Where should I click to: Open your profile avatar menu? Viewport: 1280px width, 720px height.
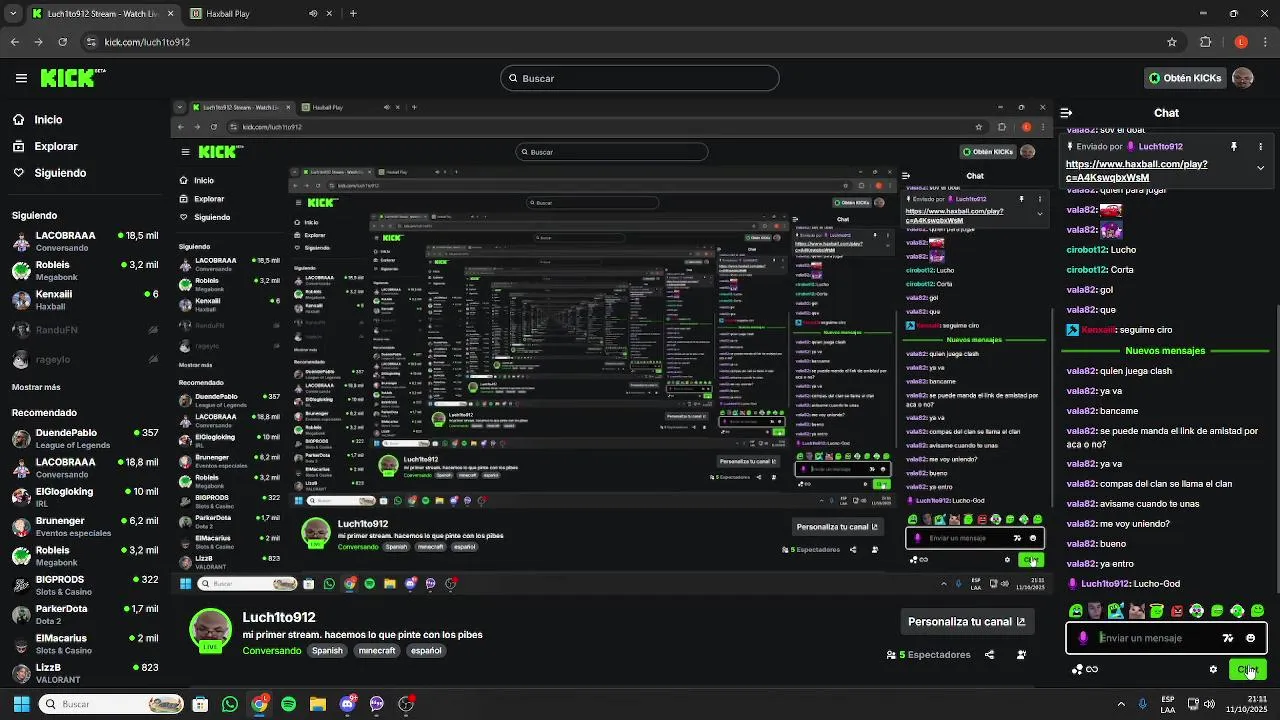[1243, 78]
